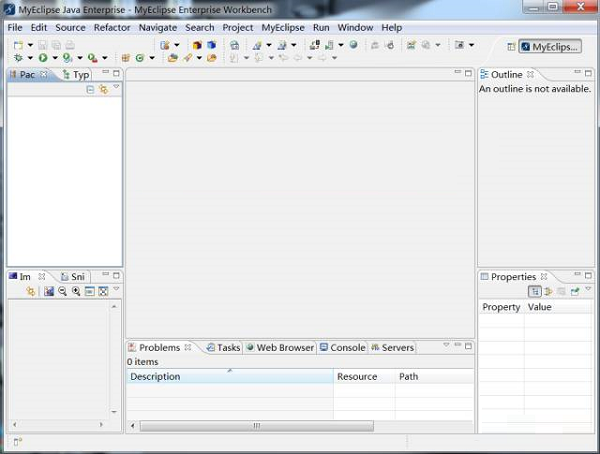
Task: Open the Problems view menu triangle
Action: (446, 345)
